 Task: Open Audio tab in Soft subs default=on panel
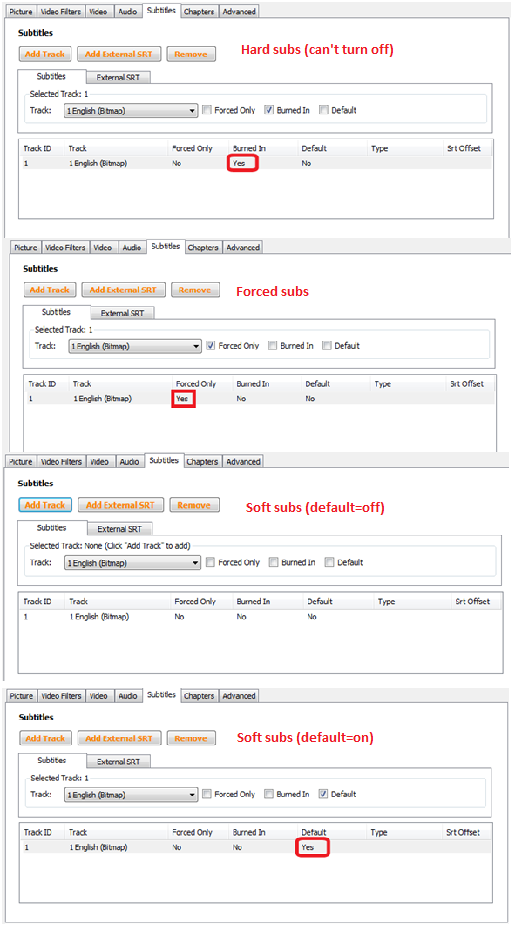click(x=128, y=696)
